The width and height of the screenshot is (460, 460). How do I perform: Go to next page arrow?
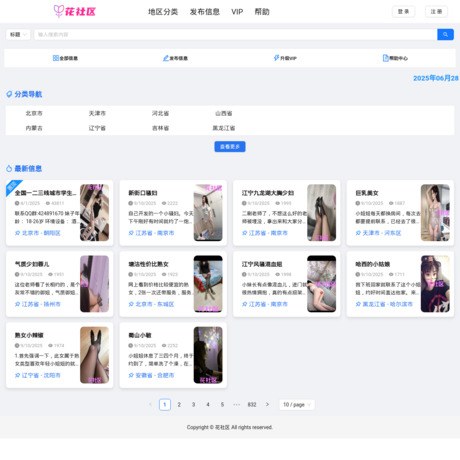267,405
